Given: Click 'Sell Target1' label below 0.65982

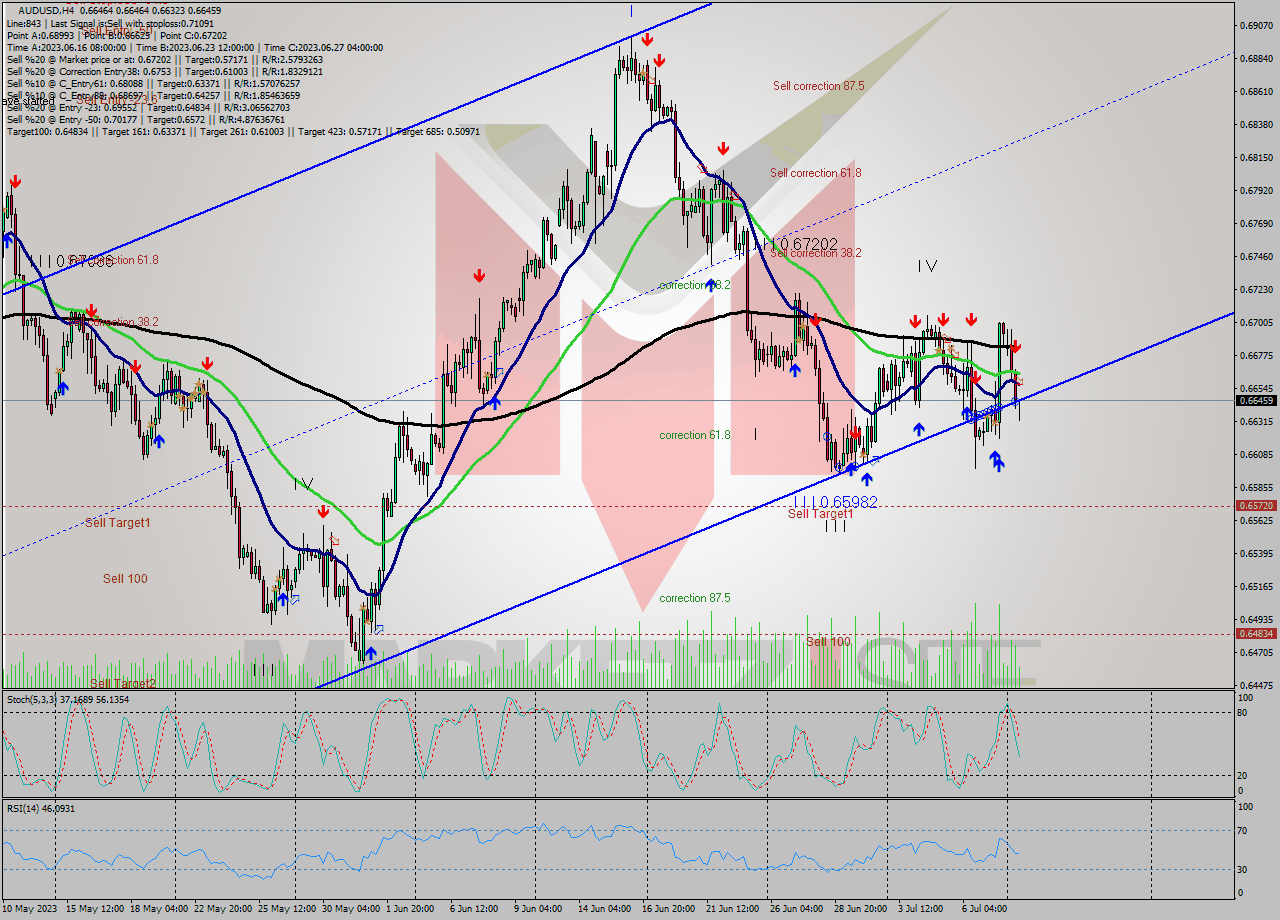Looking at the screenshot, I should (820, 514).
